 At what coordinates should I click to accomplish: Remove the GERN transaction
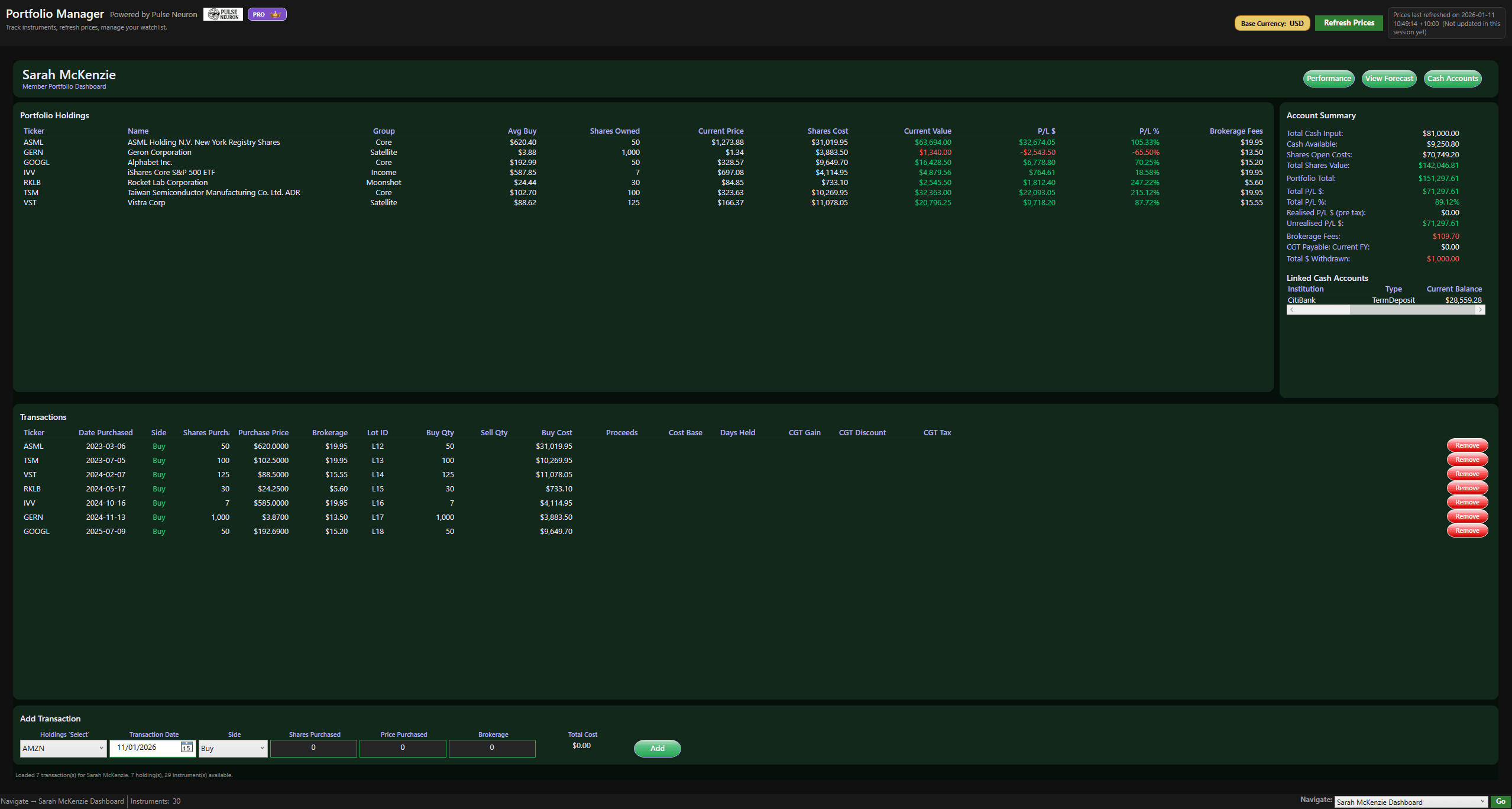pyautogui.click(x=1466, y=516)
